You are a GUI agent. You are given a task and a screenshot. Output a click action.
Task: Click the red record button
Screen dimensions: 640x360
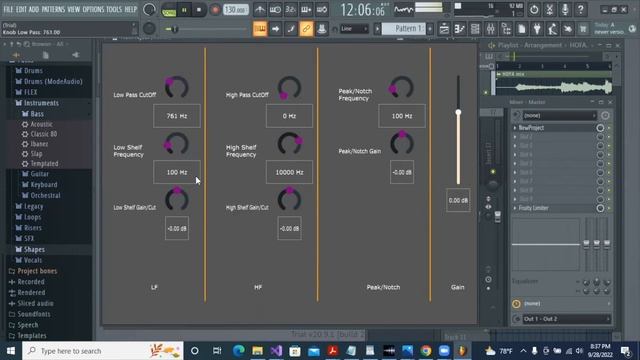215,9
